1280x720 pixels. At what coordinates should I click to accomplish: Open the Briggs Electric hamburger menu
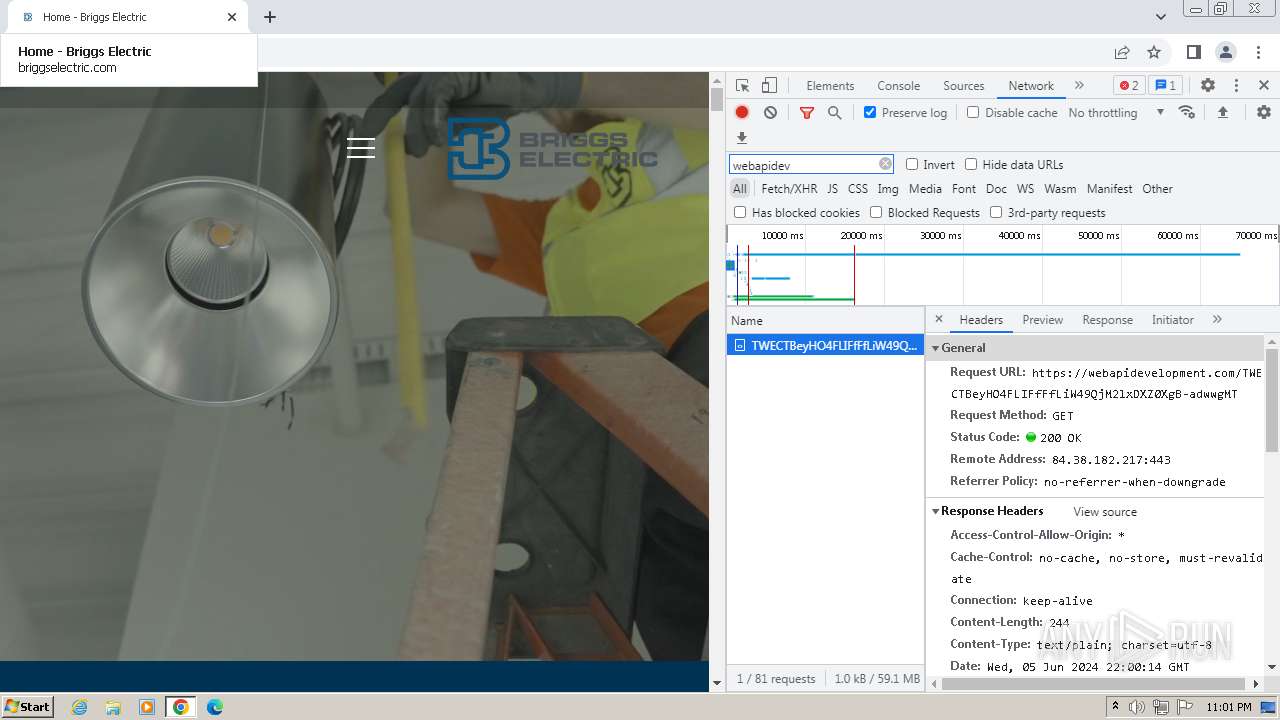[361, 148]
